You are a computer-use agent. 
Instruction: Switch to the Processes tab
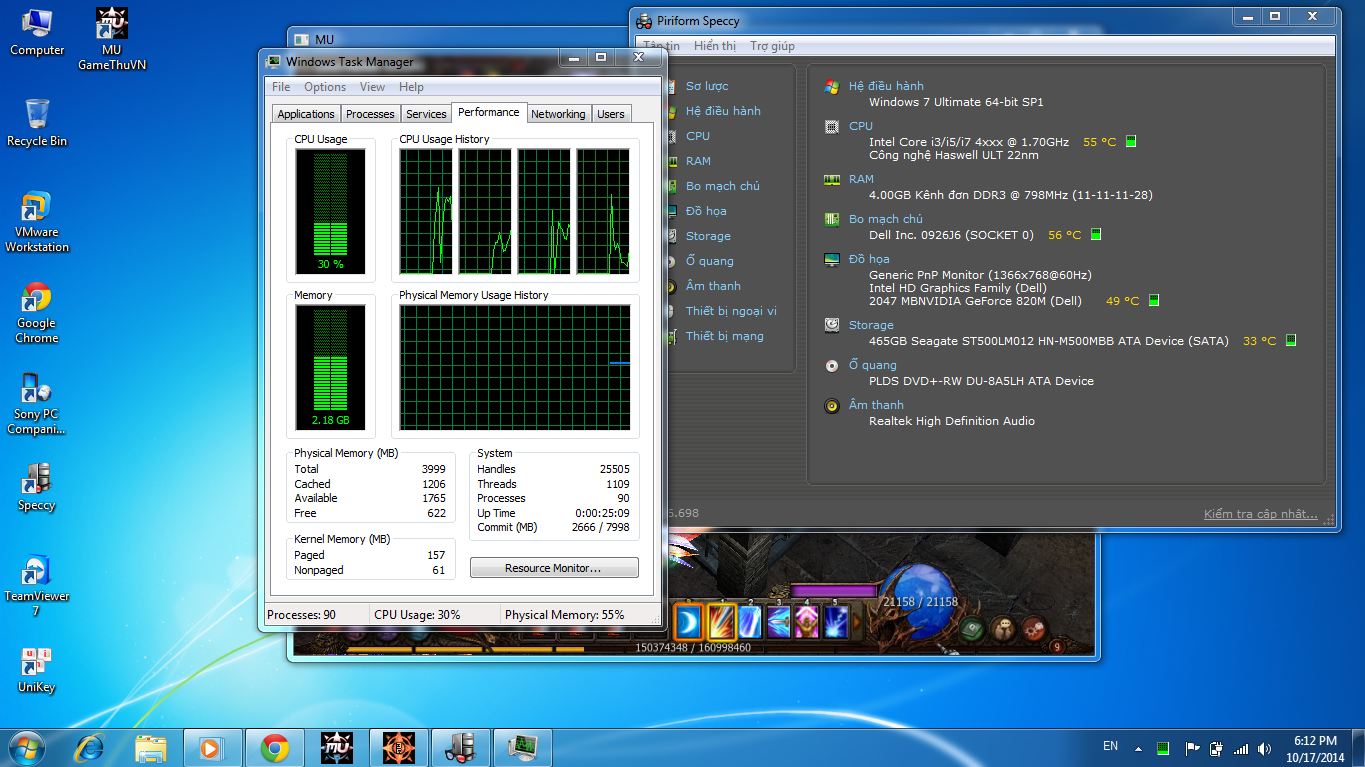pyautogui.click(x=370, y=114)
